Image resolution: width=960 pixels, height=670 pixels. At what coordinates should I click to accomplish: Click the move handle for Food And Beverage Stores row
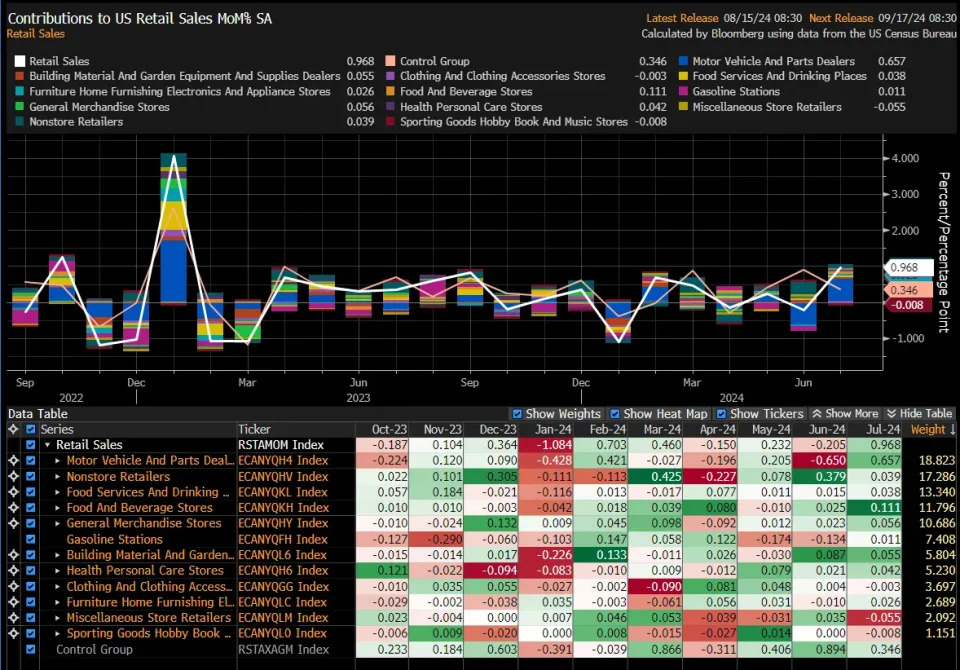click(x=13, y=508)
